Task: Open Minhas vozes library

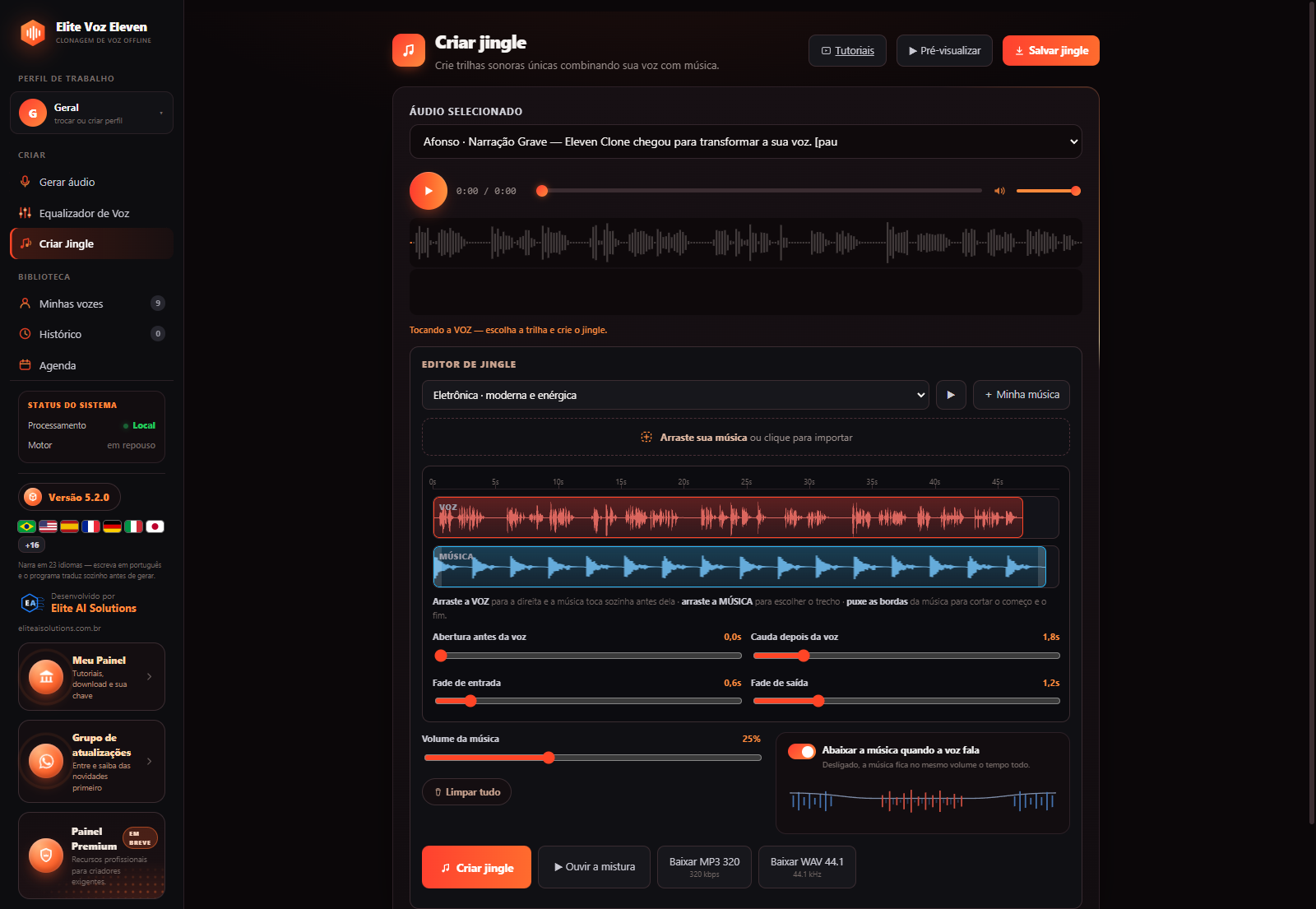Action: (91, 304)
